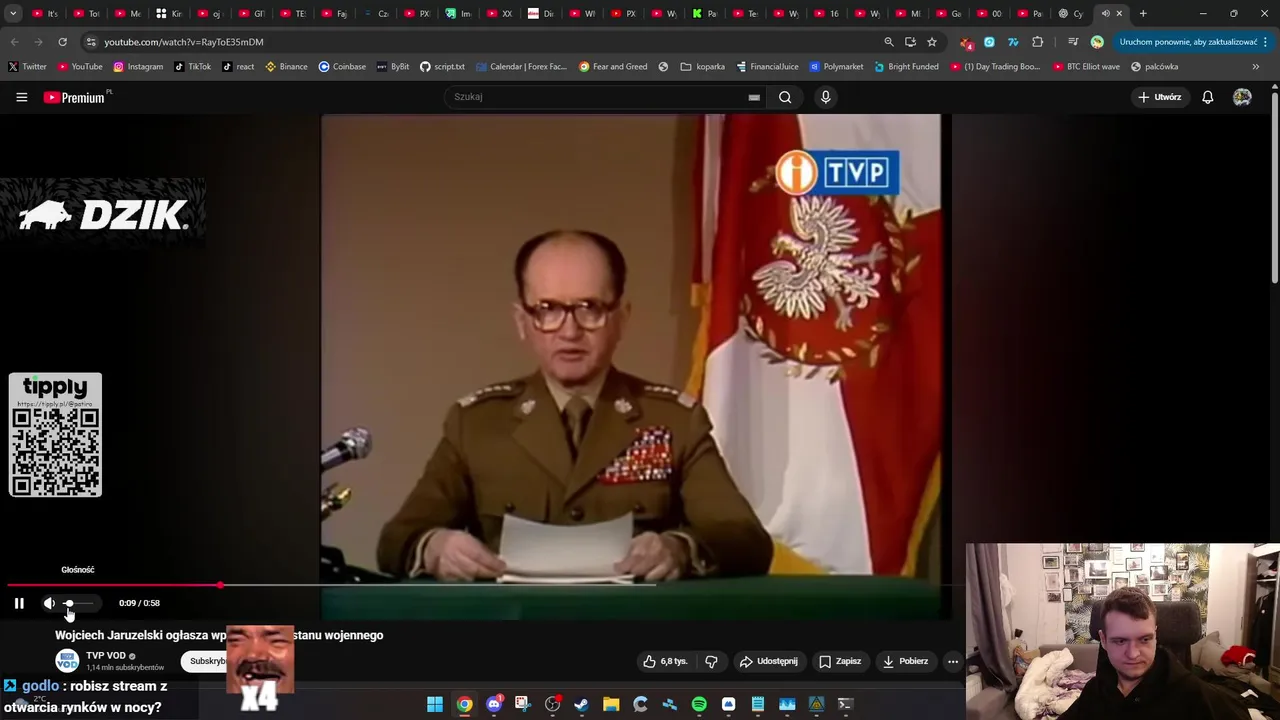Open OBS Studio from the taskbar
This screenshot has height=720, width=1280.
coord(552,704)
